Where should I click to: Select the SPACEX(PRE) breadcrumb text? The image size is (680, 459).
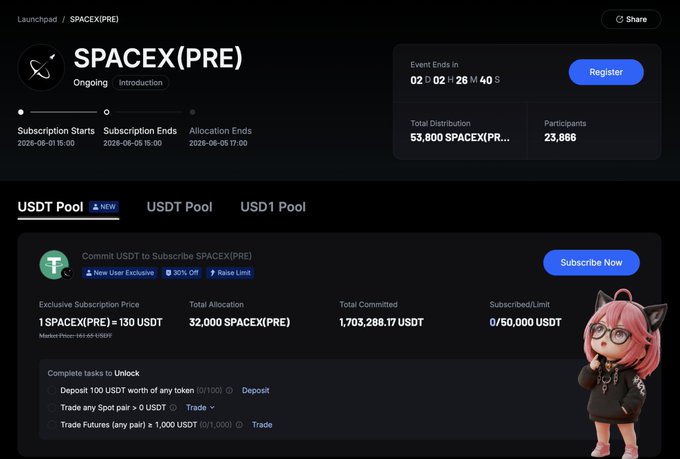click(94, 19)
